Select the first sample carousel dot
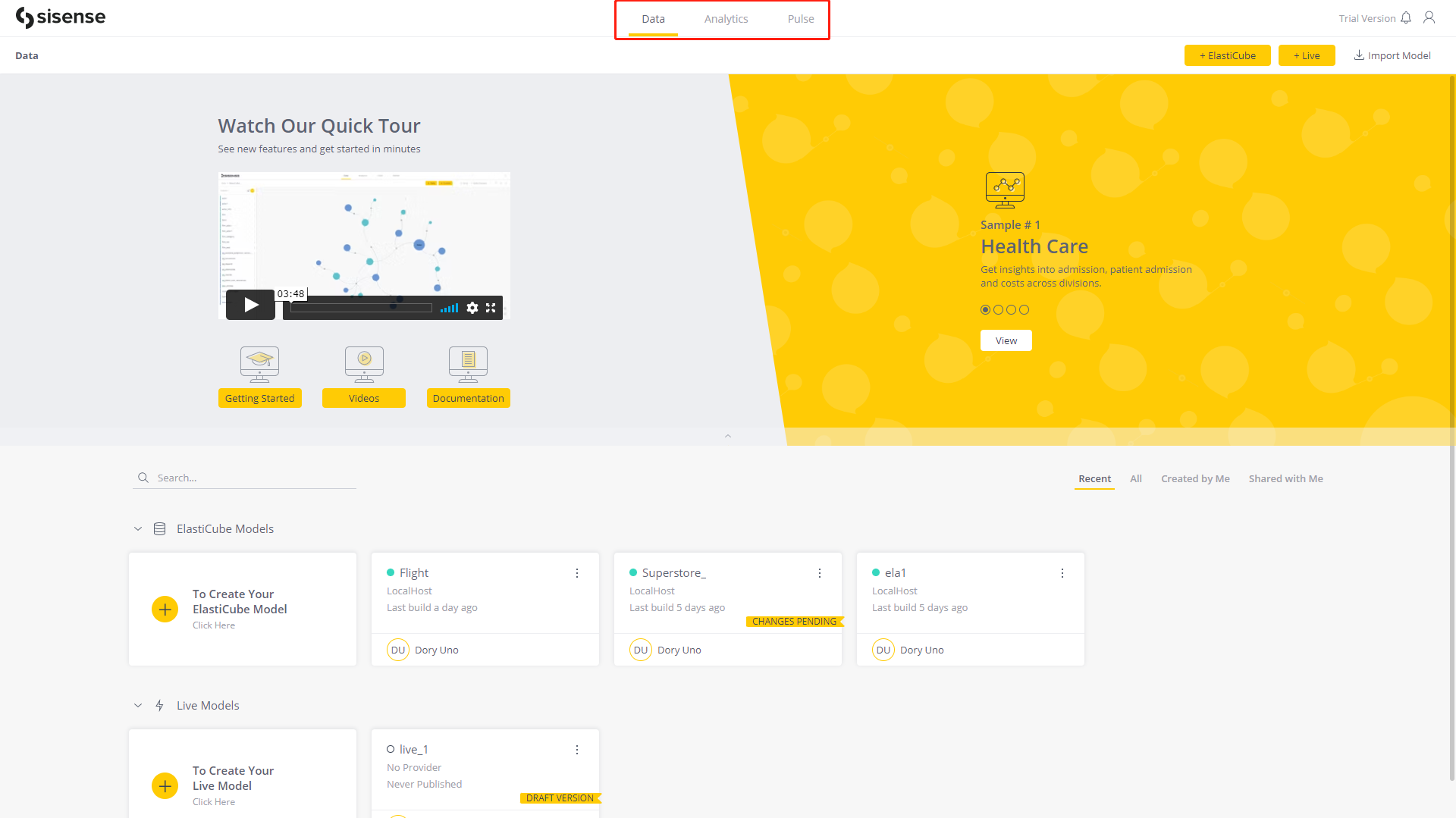Viewport: 1456px width, 818px height. coord(985,309)
